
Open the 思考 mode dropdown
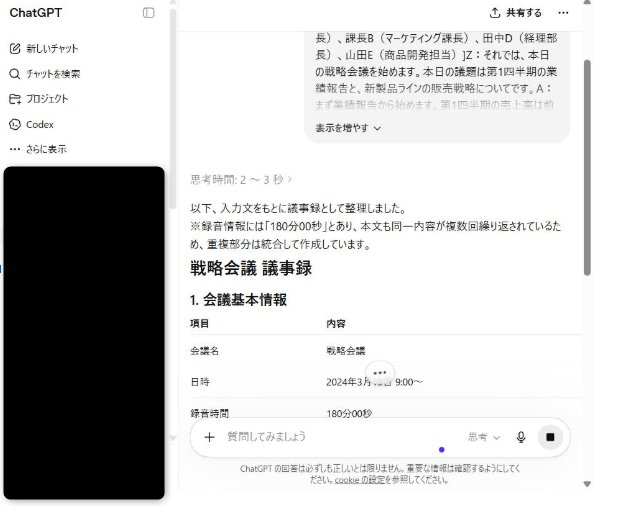(484, 437)
